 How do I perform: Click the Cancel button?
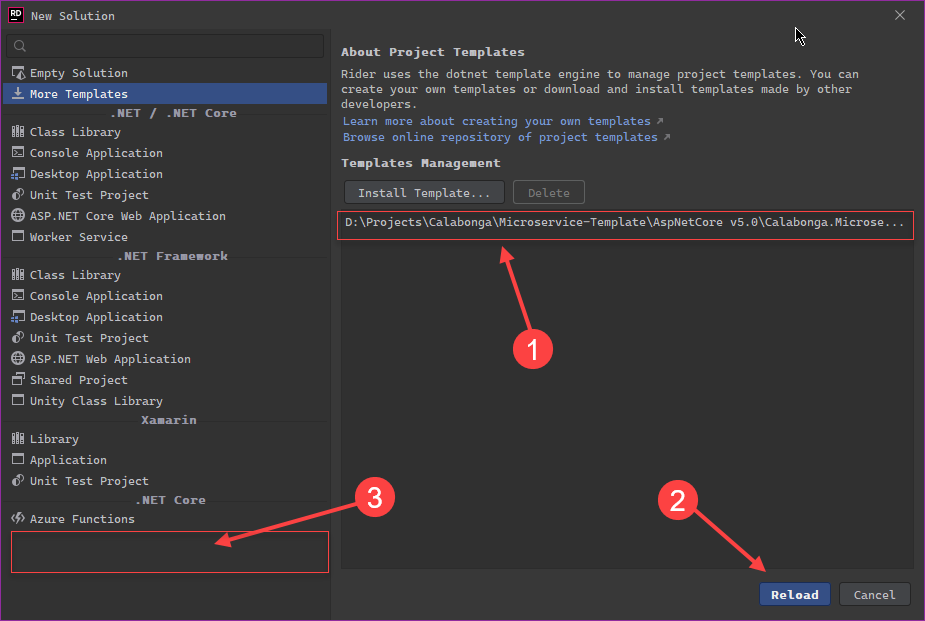[x=874, y=594]
